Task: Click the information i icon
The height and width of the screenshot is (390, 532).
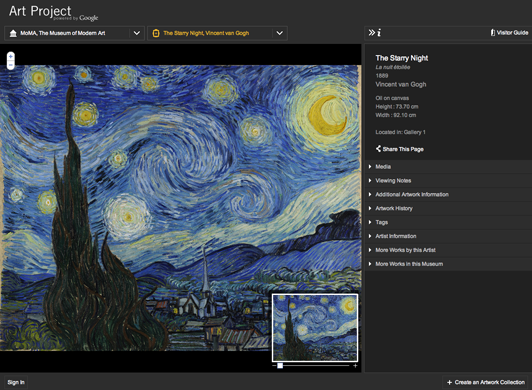Action: pos(379,33)
